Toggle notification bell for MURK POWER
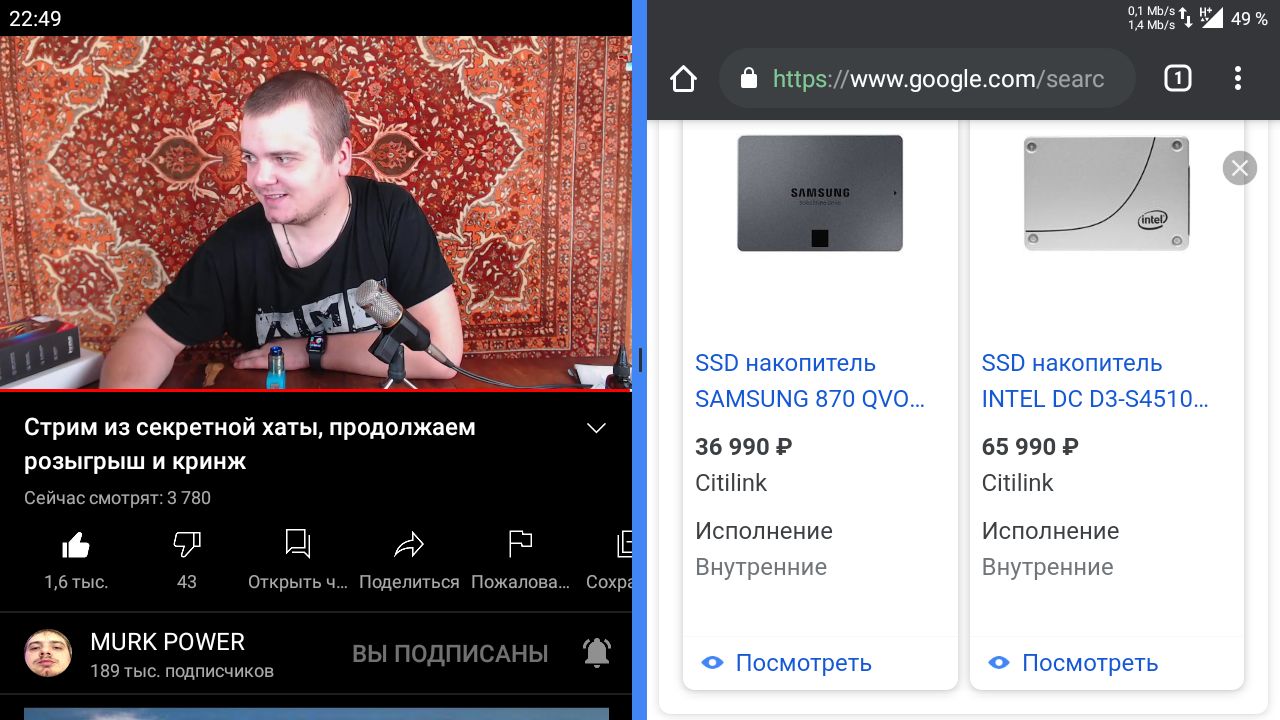Screen dimensions: 1280x720 [x=597, y=653]
